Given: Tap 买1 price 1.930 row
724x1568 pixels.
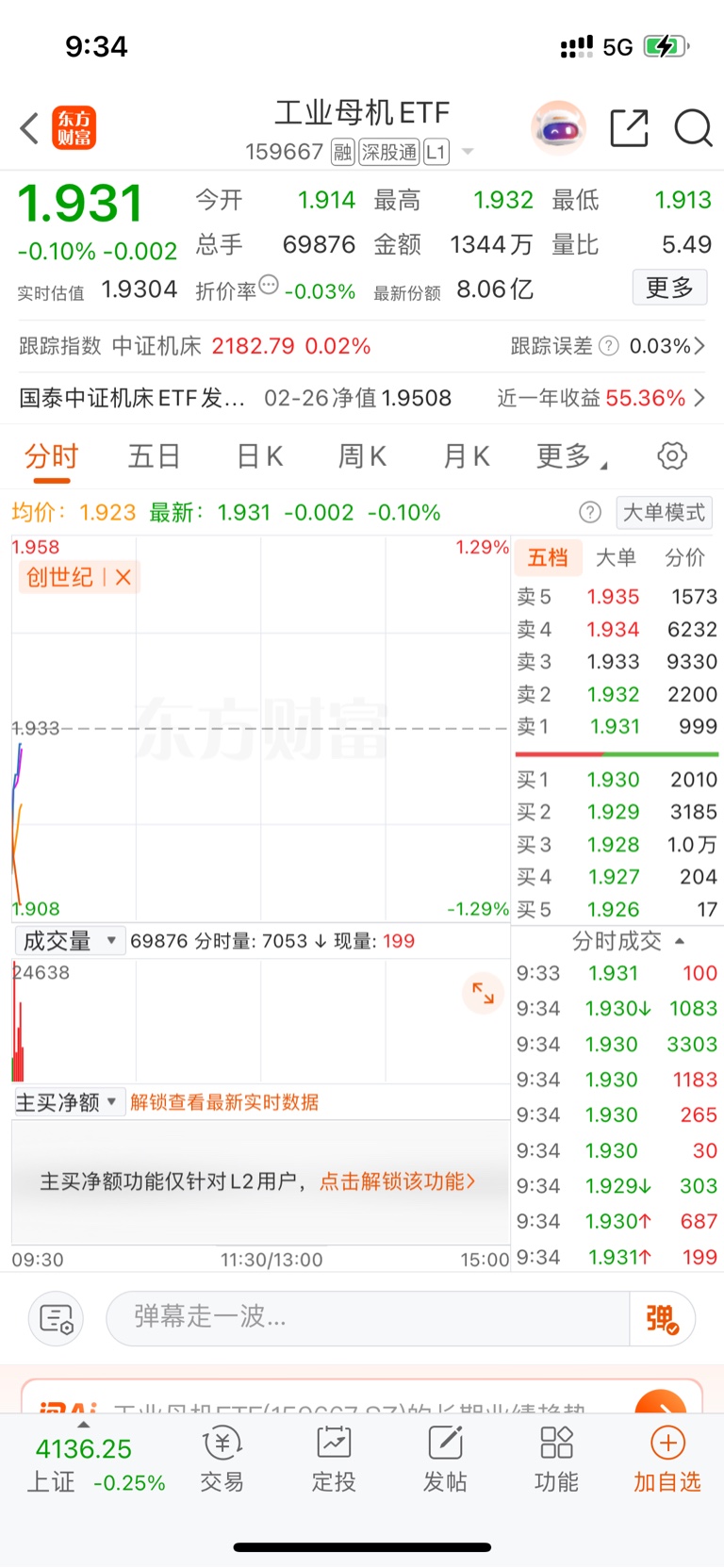Looking at the screenshot, I should click(x=617, y=780).
